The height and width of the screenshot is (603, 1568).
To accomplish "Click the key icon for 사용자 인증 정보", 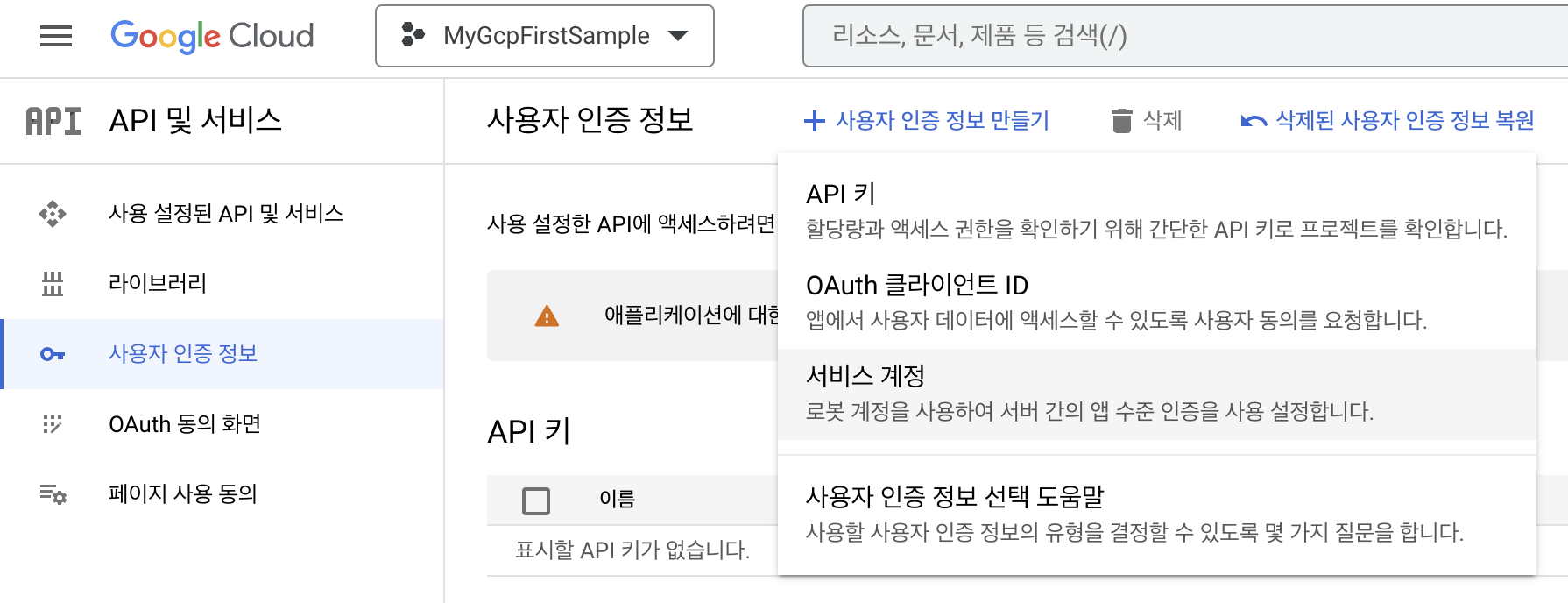I will tap(53, 354).
